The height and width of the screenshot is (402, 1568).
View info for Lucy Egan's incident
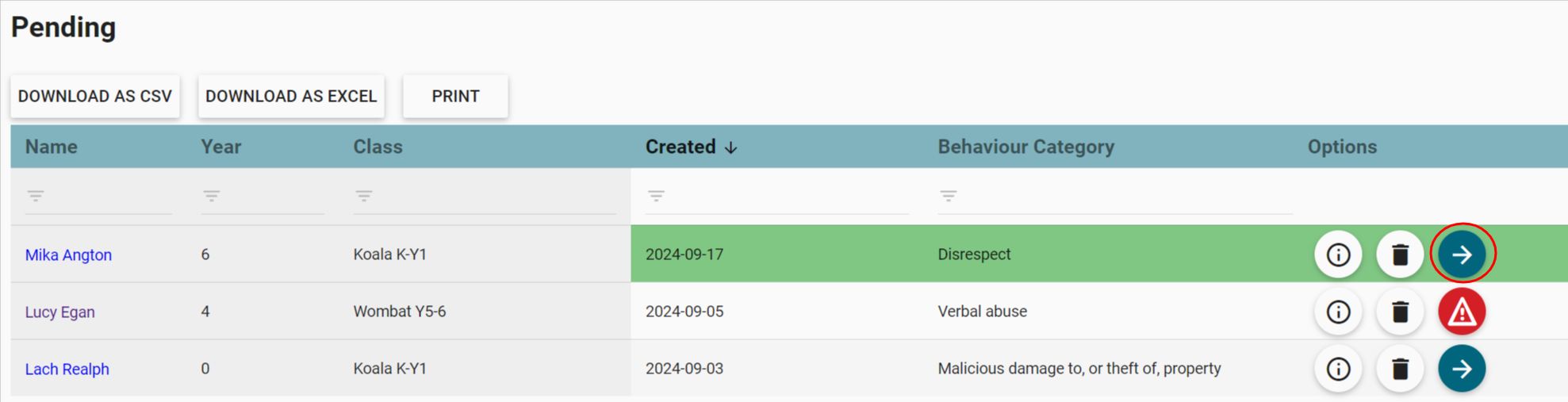pyautogui.click(x=1338, y=312)
